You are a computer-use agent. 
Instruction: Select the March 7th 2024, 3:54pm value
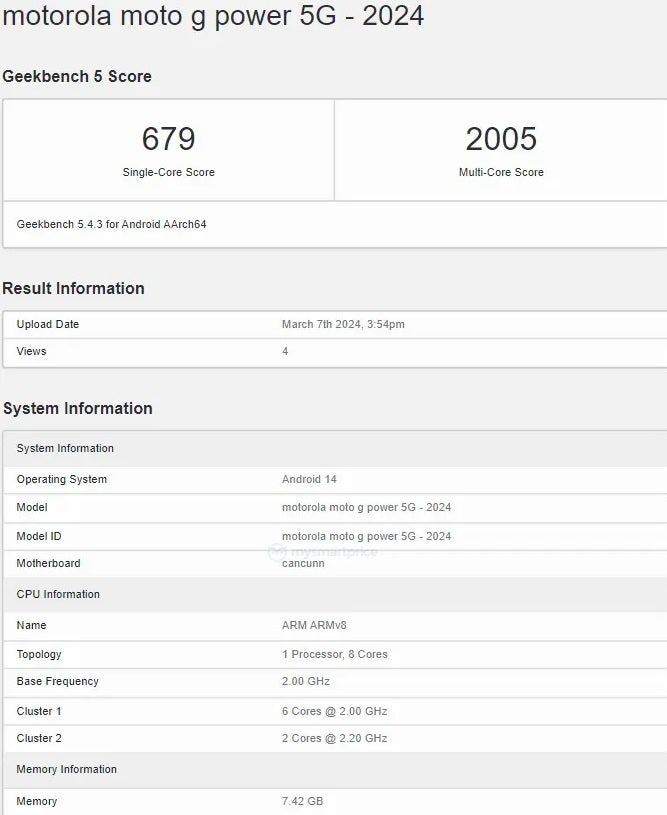[x=343, y=324]
